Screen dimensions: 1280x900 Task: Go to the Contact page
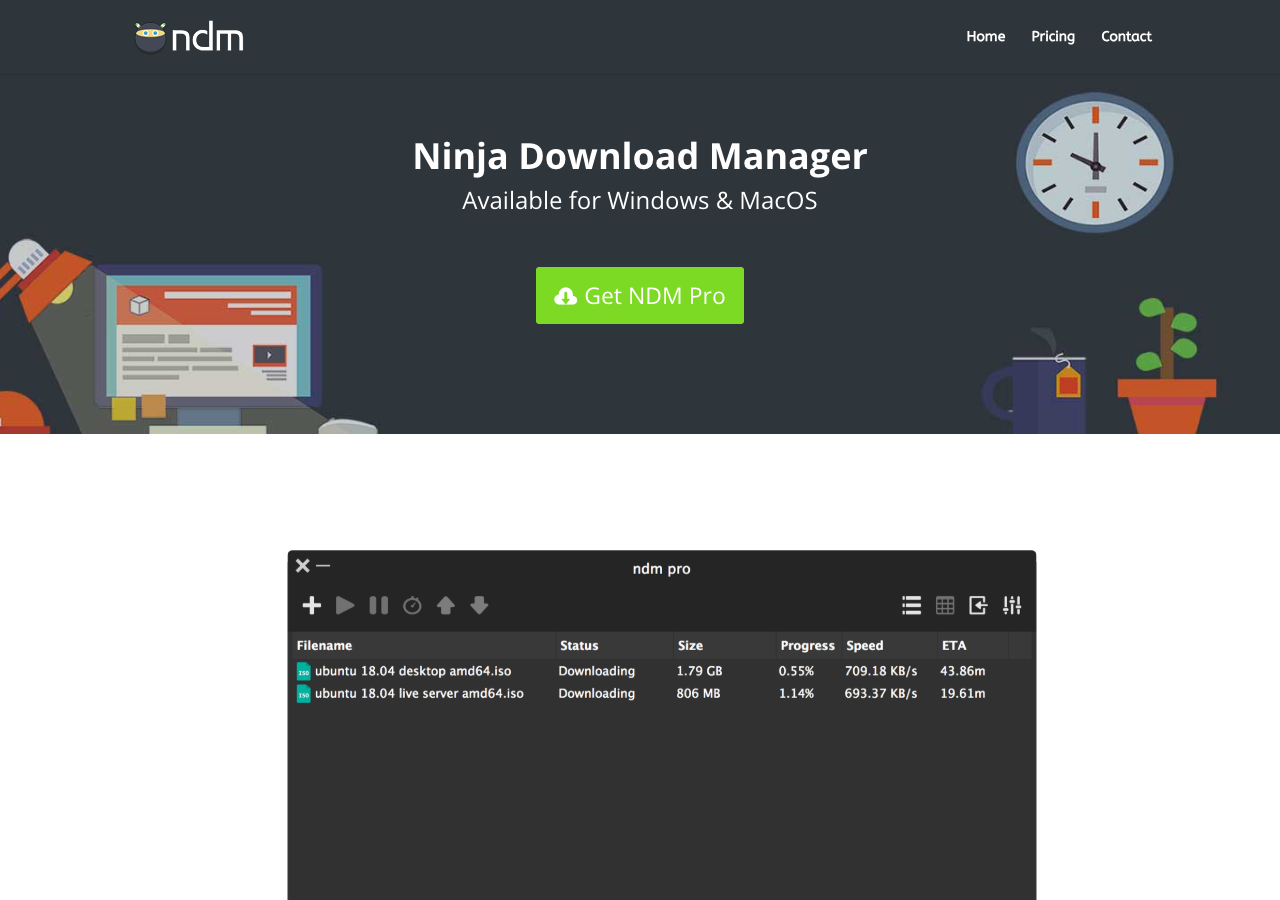click(x=1126, y=36)
